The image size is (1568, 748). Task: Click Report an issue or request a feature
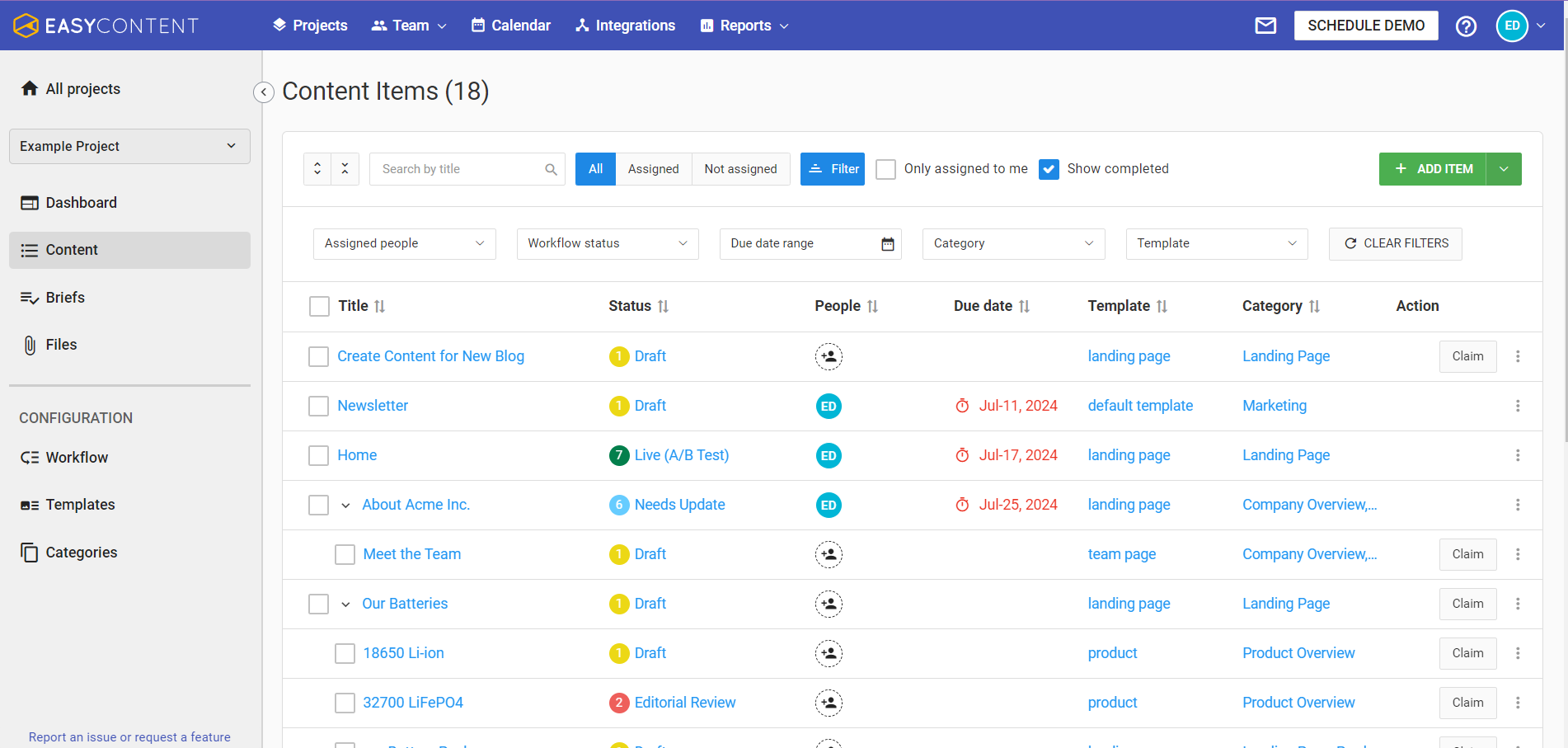click(x=129, y=737)
